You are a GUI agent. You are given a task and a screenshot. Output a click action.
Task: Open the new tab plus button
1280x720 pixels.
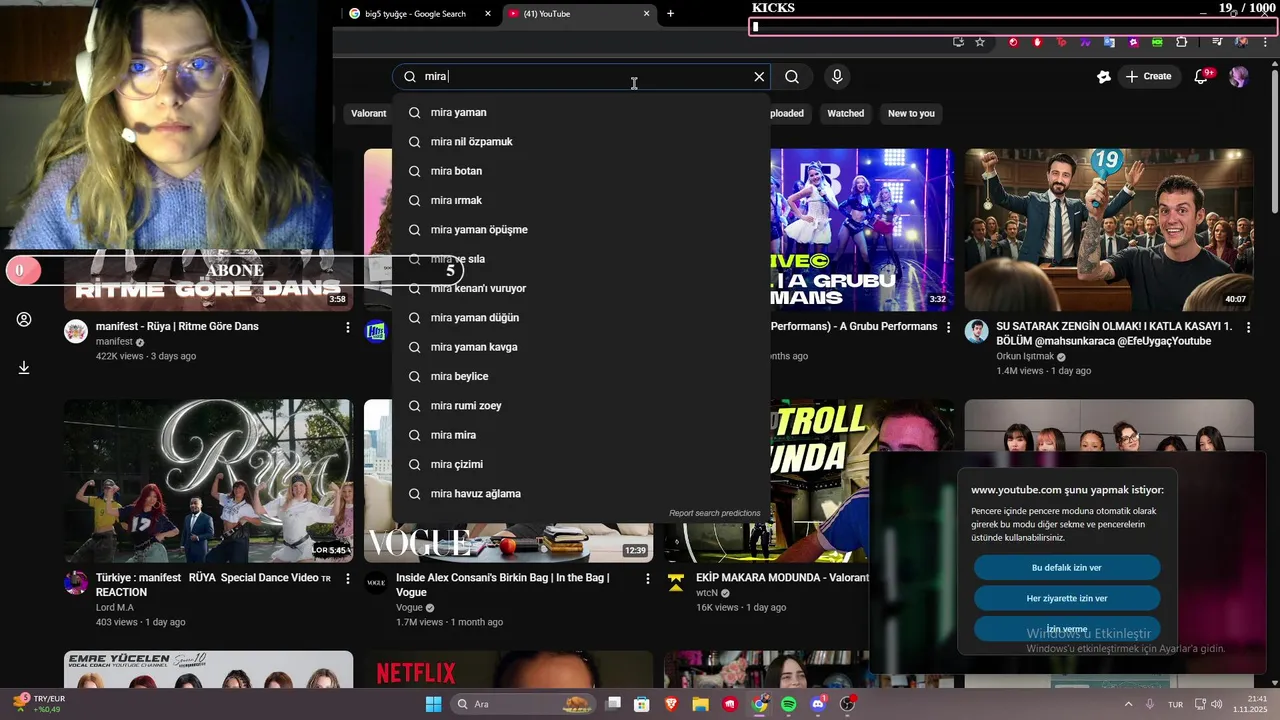point(670,14)
